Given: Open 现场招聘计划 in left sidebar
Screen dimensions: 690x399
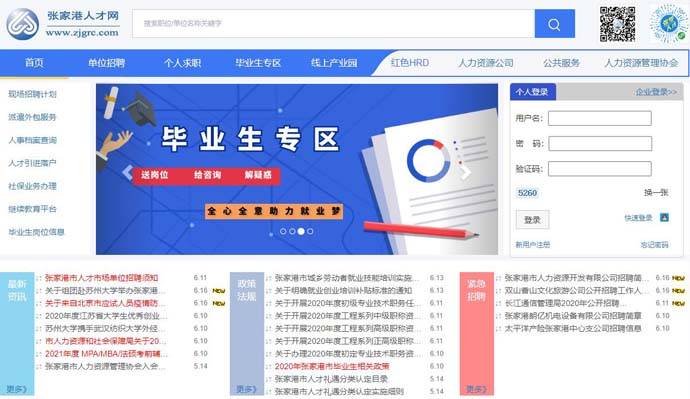Looking at the screenshot, I should coord(33,94).
